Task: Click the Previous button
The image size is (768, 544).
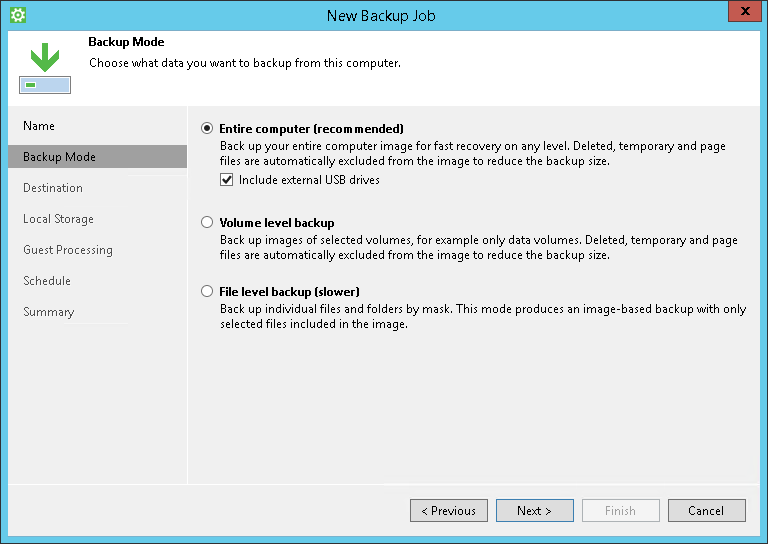Action: coord(448,511)
